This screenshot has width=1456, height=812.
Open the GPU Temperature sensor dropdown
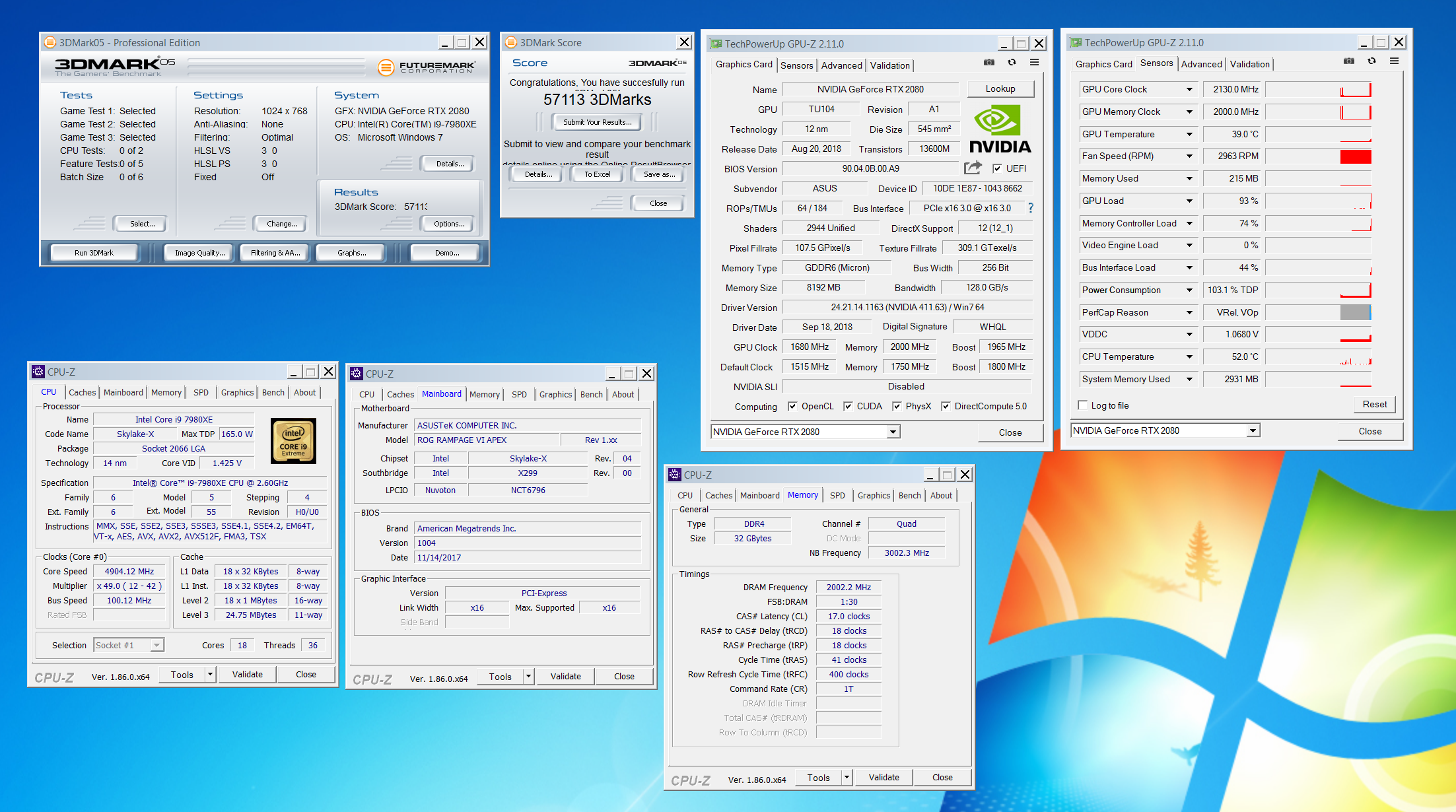1189,135
